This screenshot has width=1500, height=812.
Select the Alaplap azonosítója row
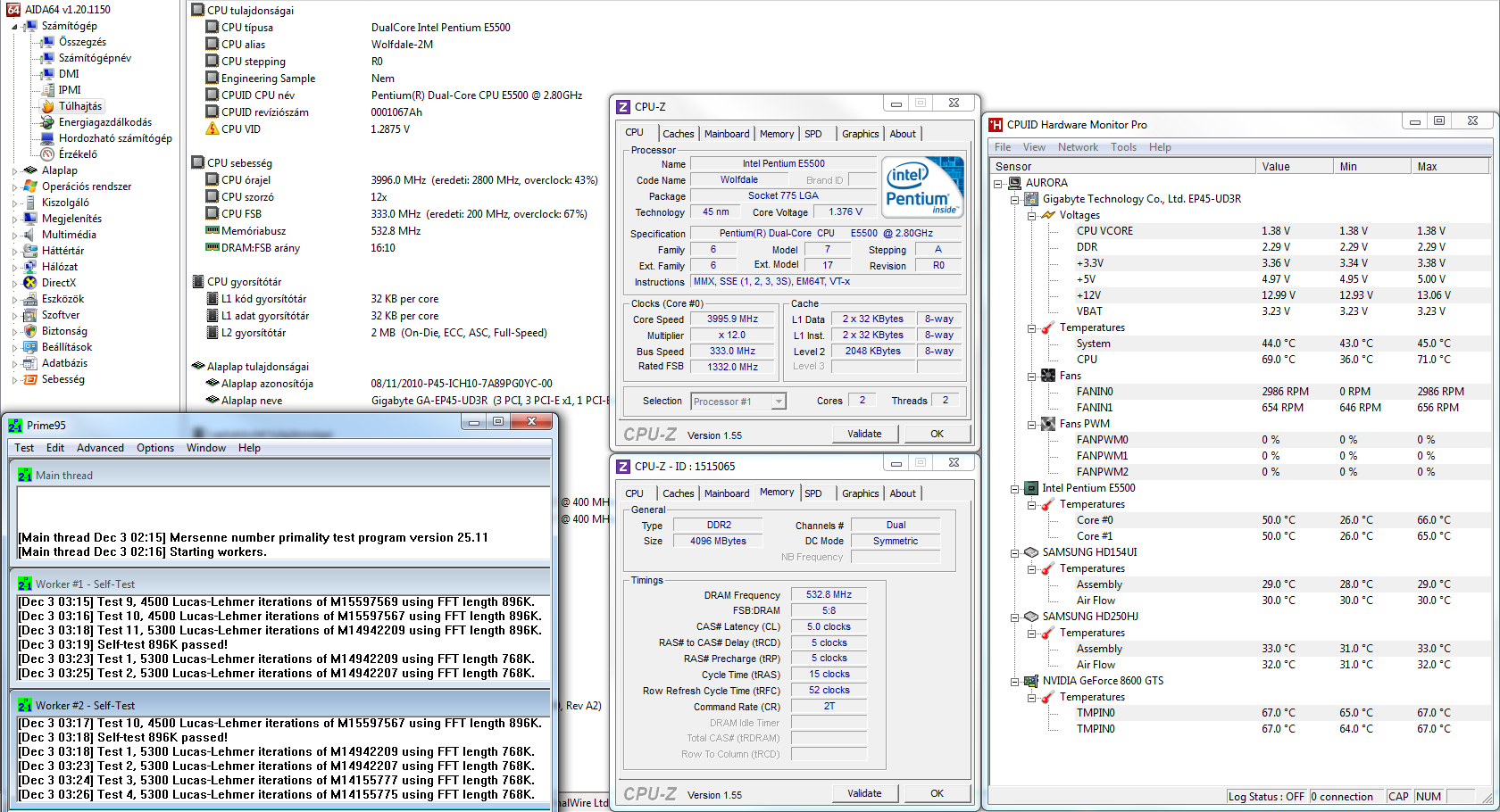[379, 384]
